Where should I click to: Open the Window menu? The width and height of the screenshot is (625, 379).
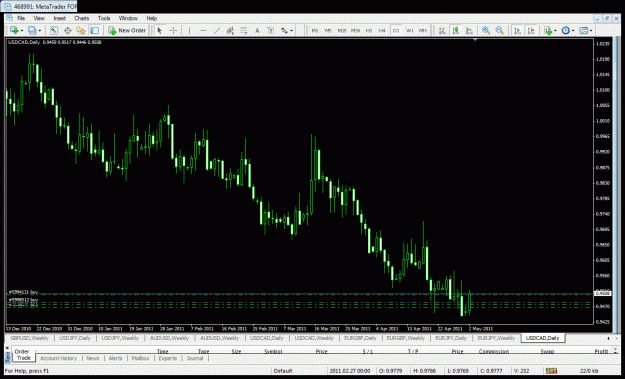[x=128, y=18]
